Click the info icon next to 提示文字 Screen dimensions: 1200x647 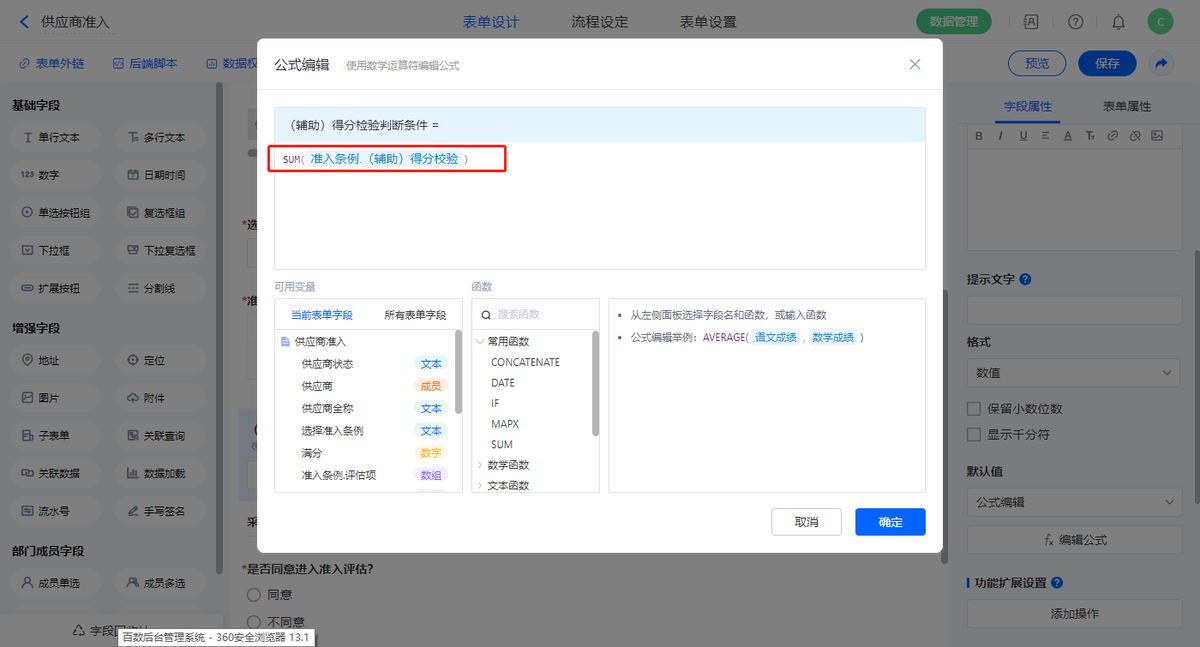coord(1025,280)
